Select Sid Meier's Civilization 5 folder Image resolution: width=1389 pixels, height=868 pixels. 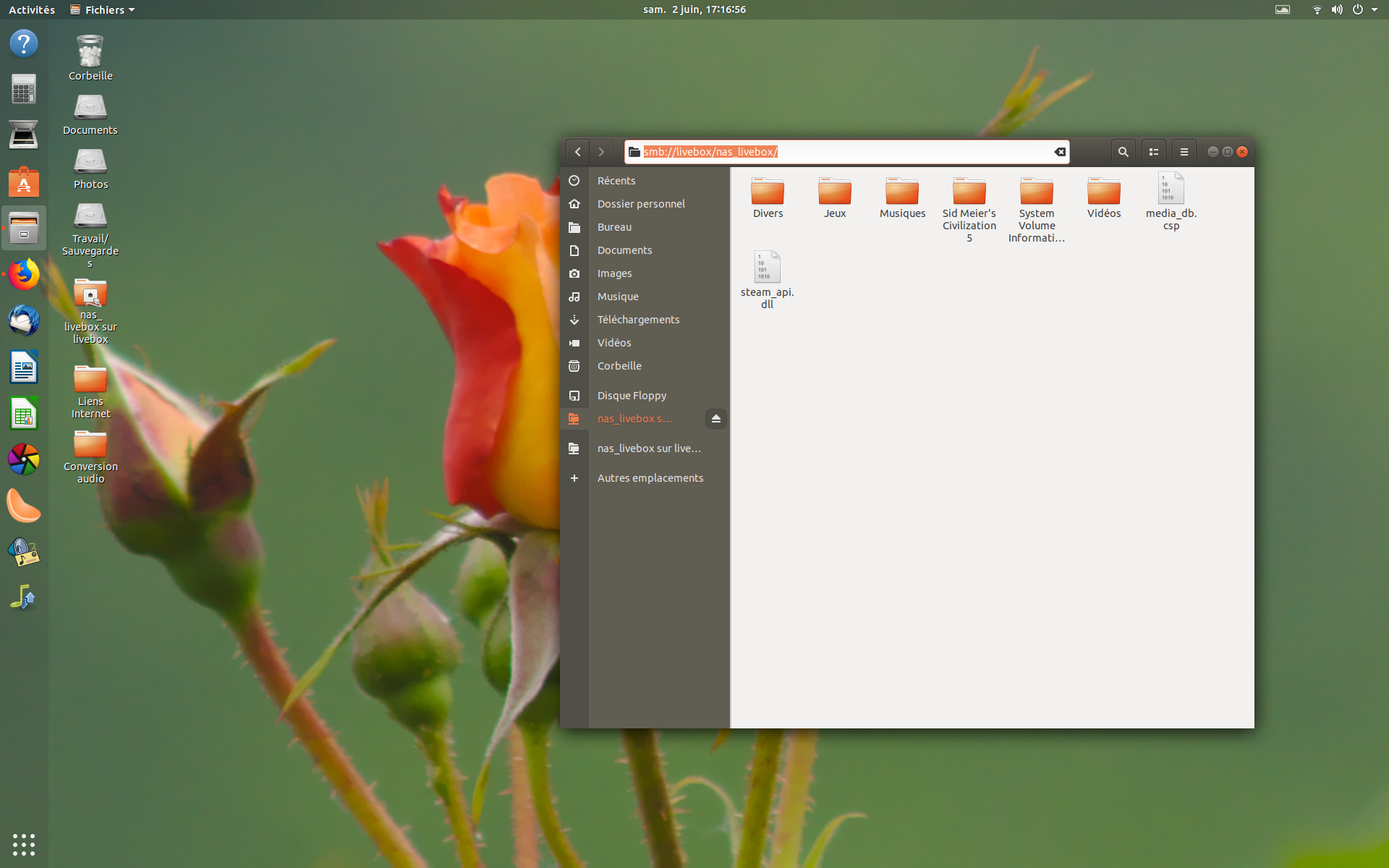(x=969, y=208)
